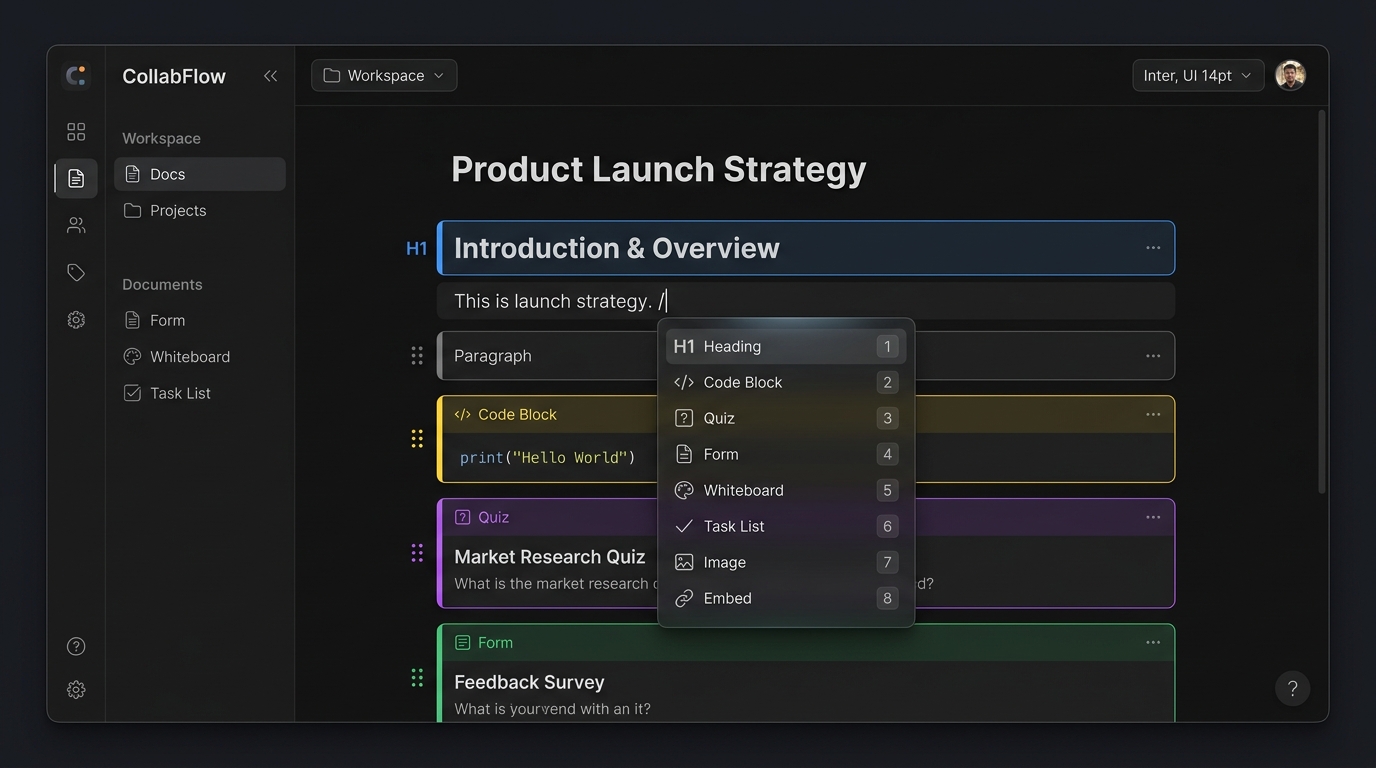Open Projects in the sidebar
The image size is (1376, 768).
point(200,211)
